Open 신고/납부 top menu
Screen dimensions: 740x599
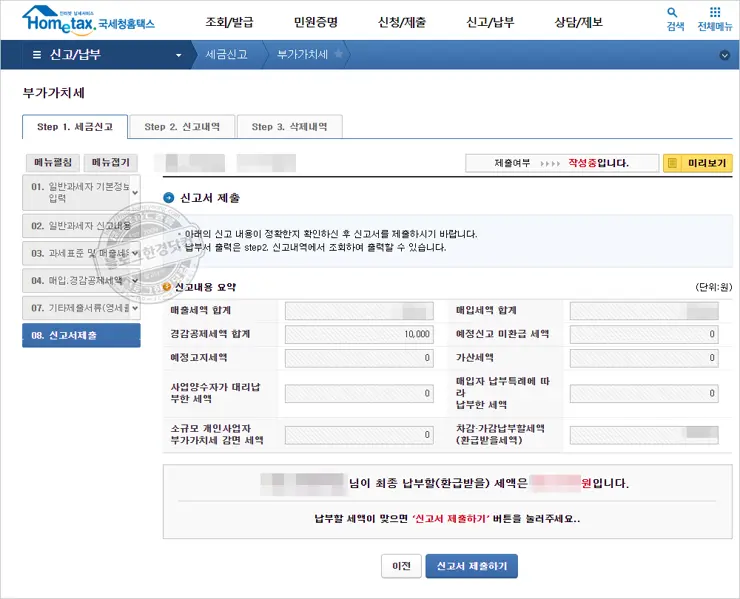pyautogui.click(x=490, y=22)
